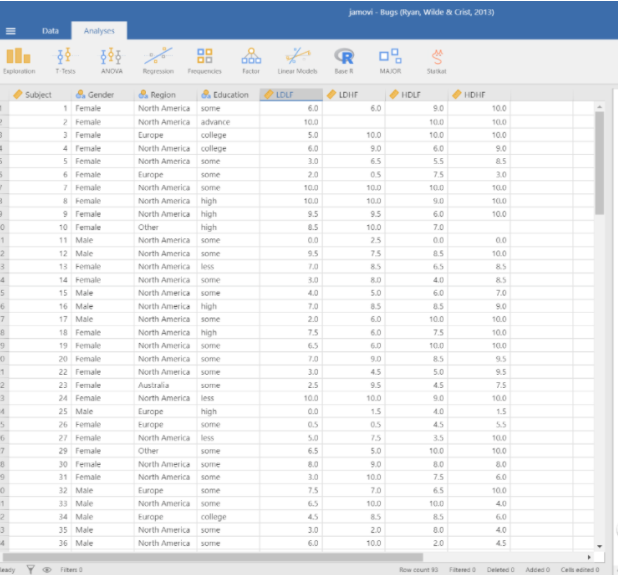The width and height of the screenshot is (618, 575).
Task: Toggle filter visibility eye icon
Action: click(x=46, y=569)
